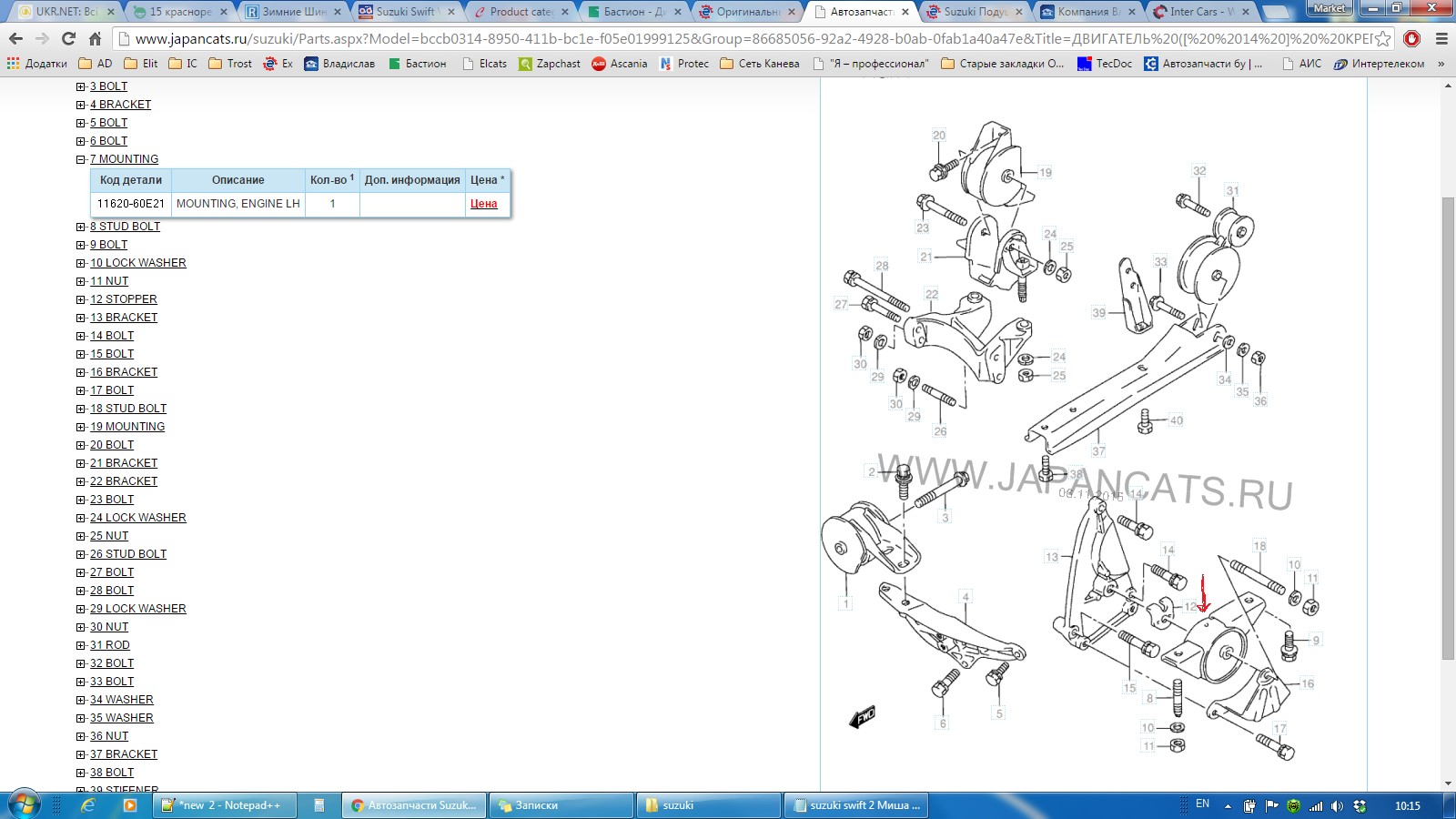Viewport: 1456px width, 819px height.
Task: Open the Windows Start button
Action: pos(24,804)
